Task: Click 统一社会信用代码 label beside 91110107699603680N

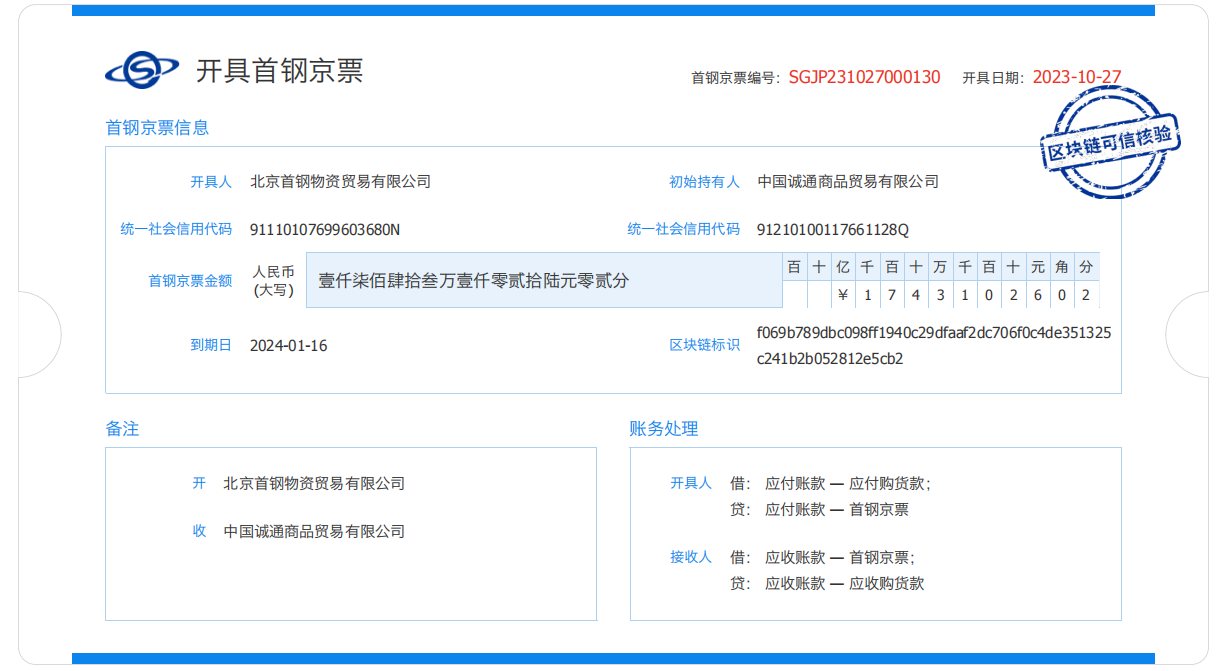Action: (x=176, y=229)
